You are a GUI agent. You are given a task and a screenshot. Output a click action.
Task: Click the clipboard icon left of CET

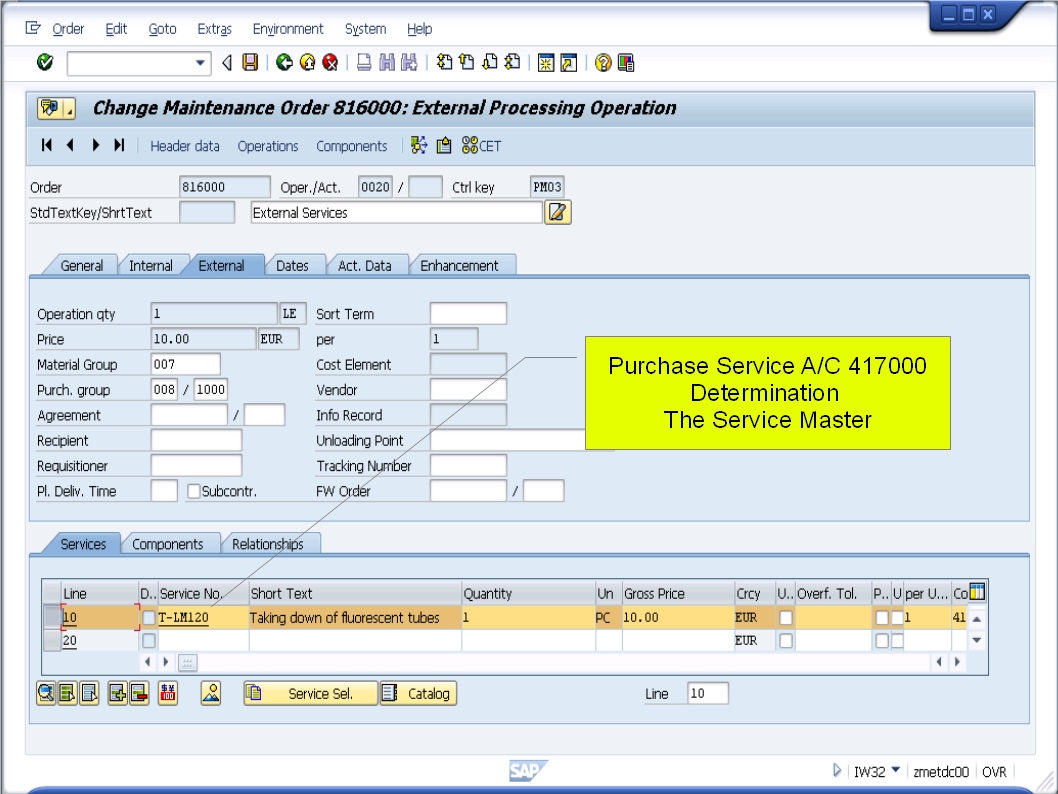click(x=444, y=146)
